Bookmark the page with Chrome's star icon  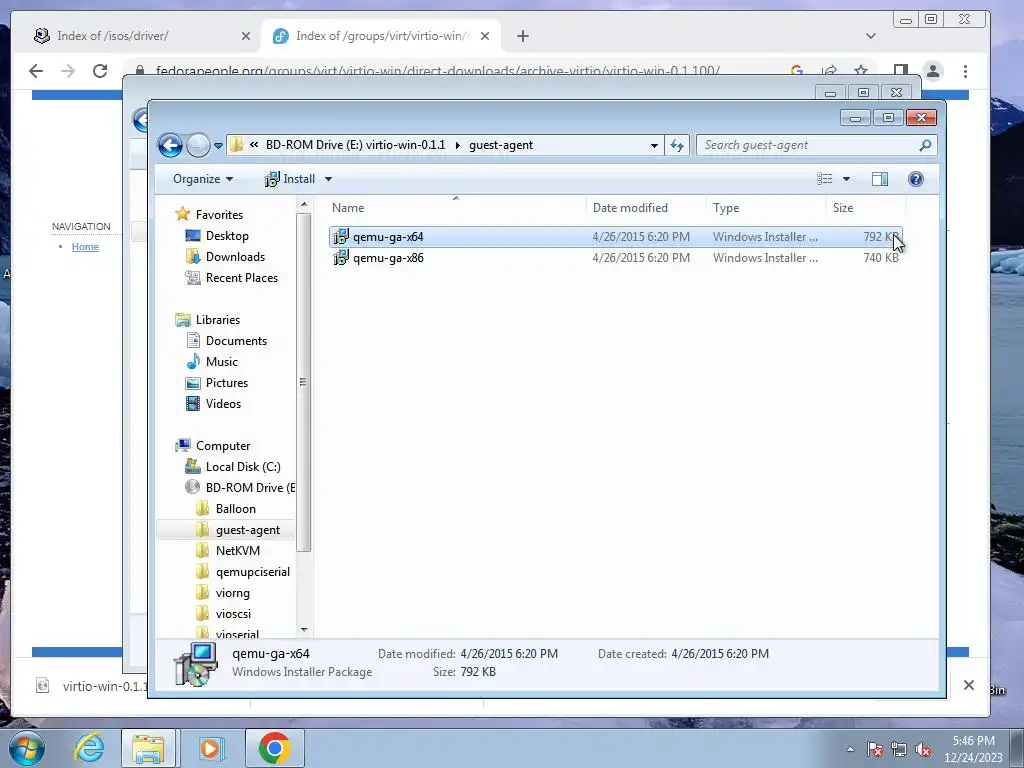click(861, 71)
